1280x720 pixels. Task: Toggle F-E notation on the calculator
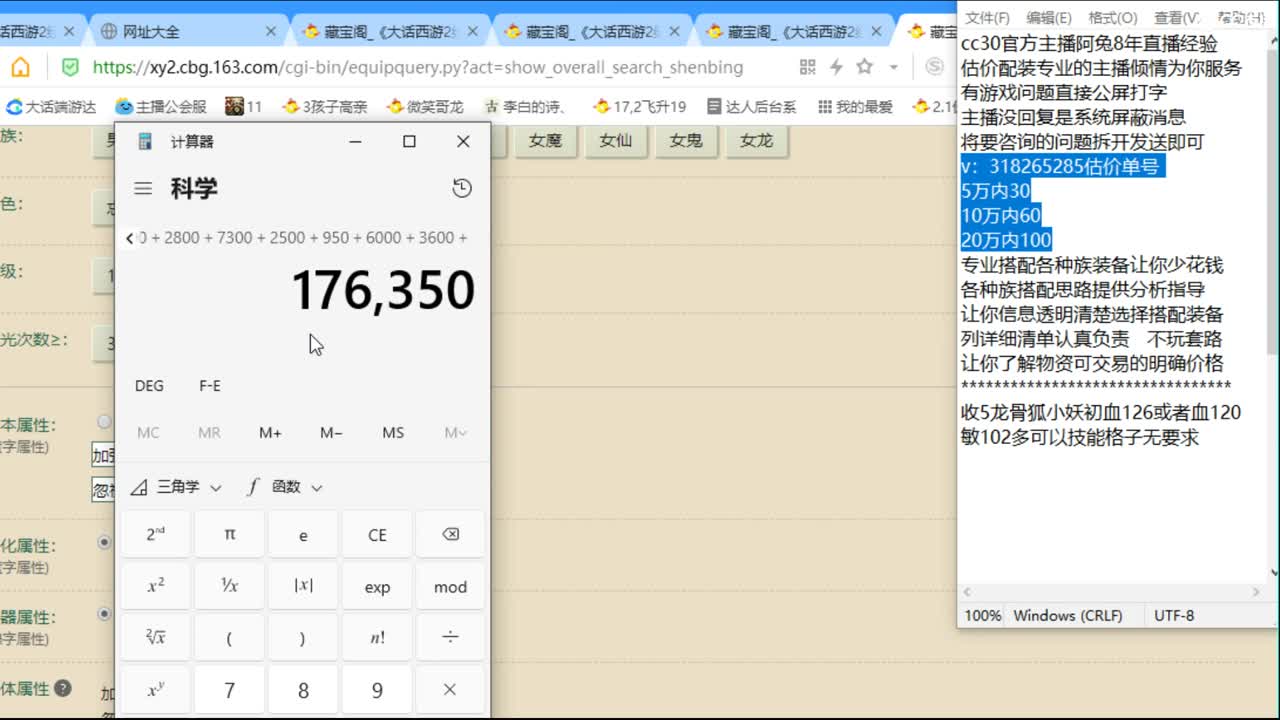click(x=208, y=385)
